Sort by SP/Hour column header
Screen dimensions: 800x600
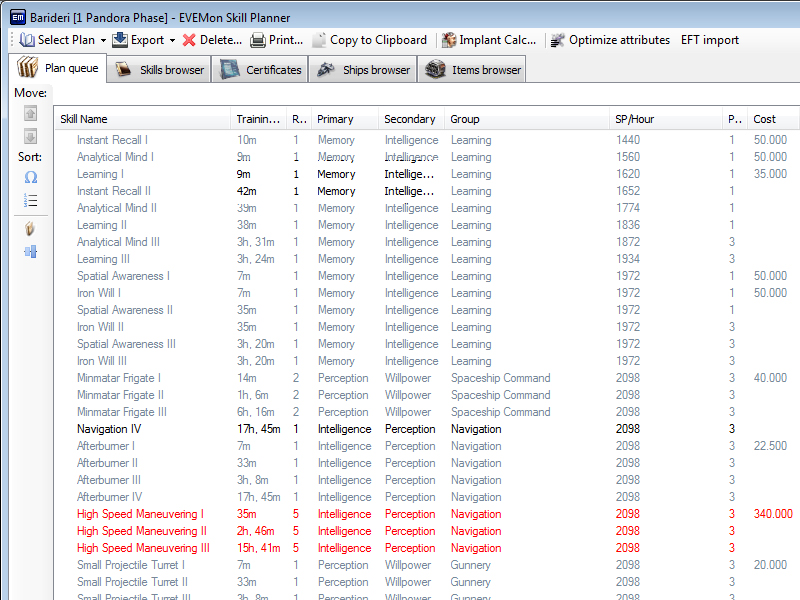pyautogui.click(x=666, y=119)
